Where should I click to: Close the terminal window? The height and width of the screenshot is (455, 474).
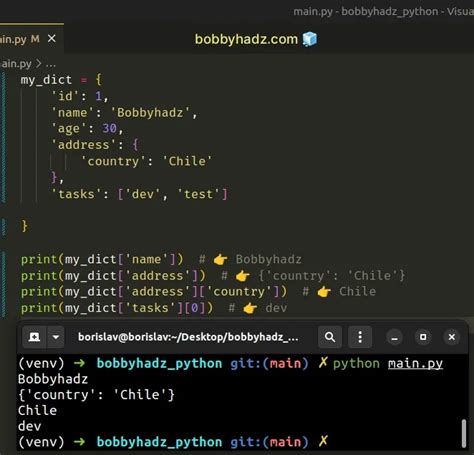click(x=452, y=337)
